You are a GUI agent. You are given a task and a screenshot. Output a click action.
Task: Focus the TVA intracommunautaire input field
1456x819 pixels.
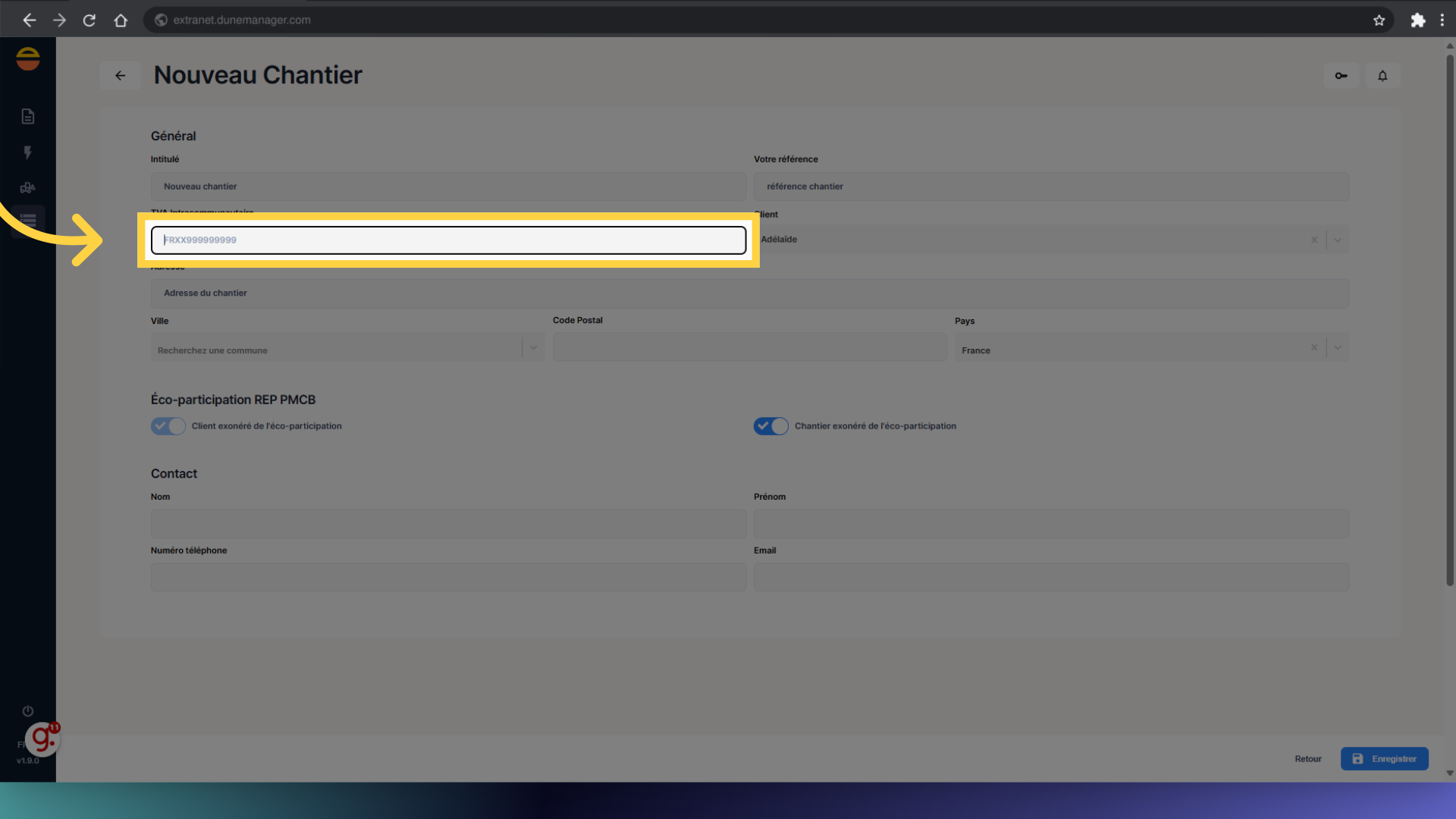[x=448, y=240]
